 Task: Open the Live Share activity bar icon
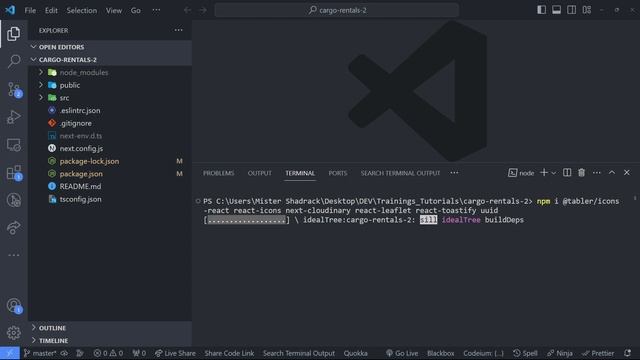tap(13, 227)
